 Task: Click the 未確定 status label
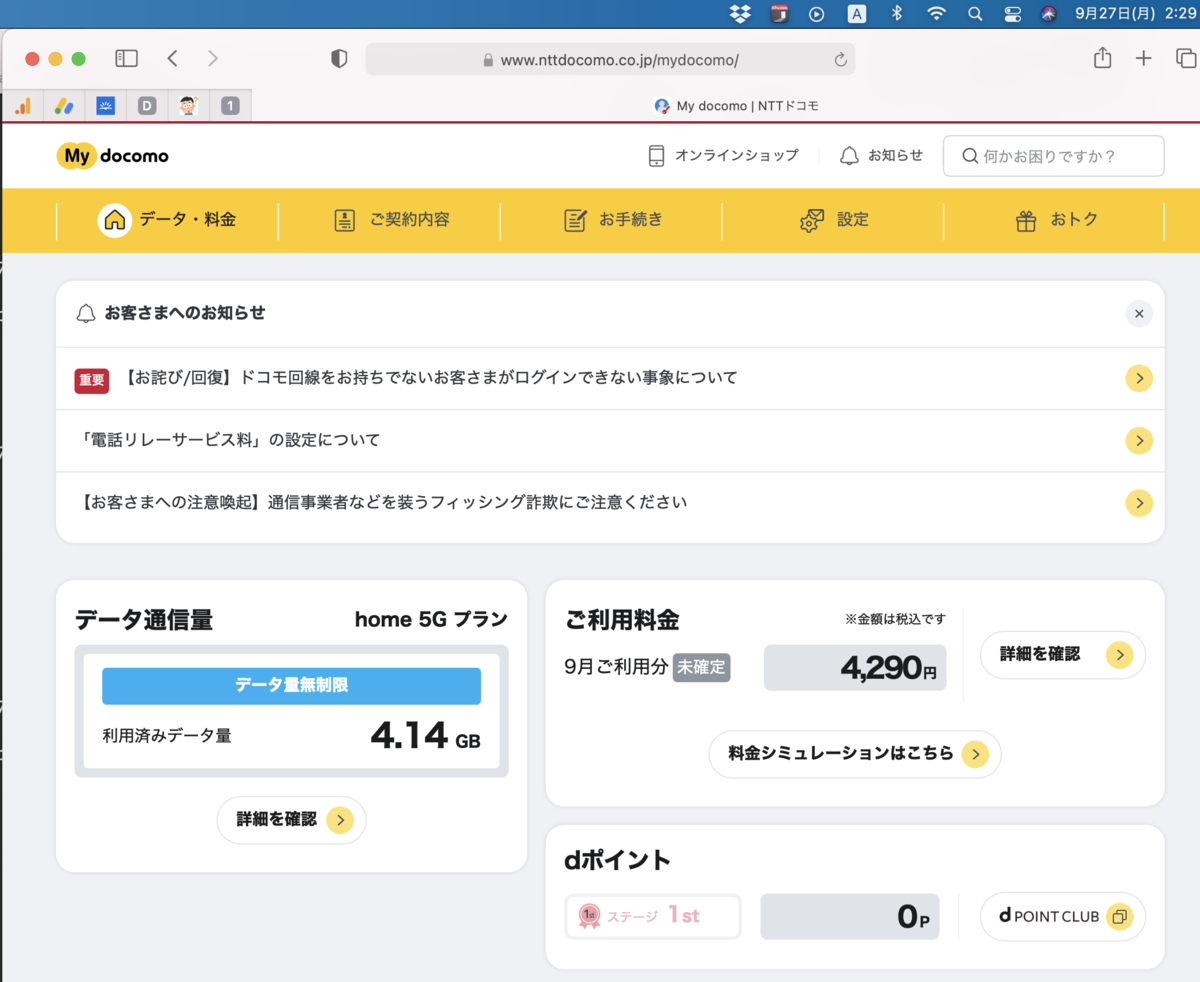point(702,667)
